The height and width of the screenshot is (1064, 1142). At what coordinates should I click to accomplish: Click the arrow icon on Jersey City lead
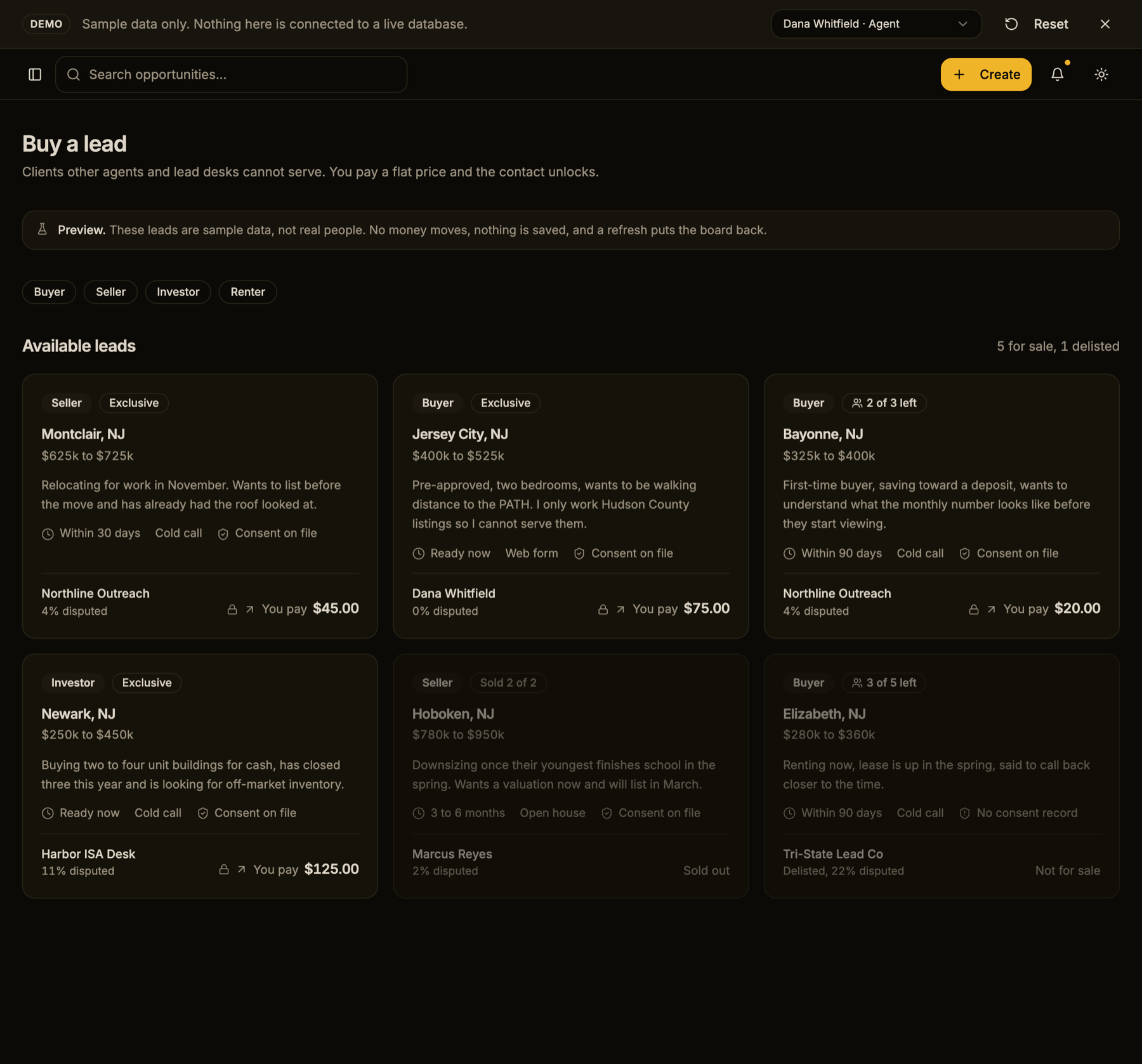click(620, 609)
